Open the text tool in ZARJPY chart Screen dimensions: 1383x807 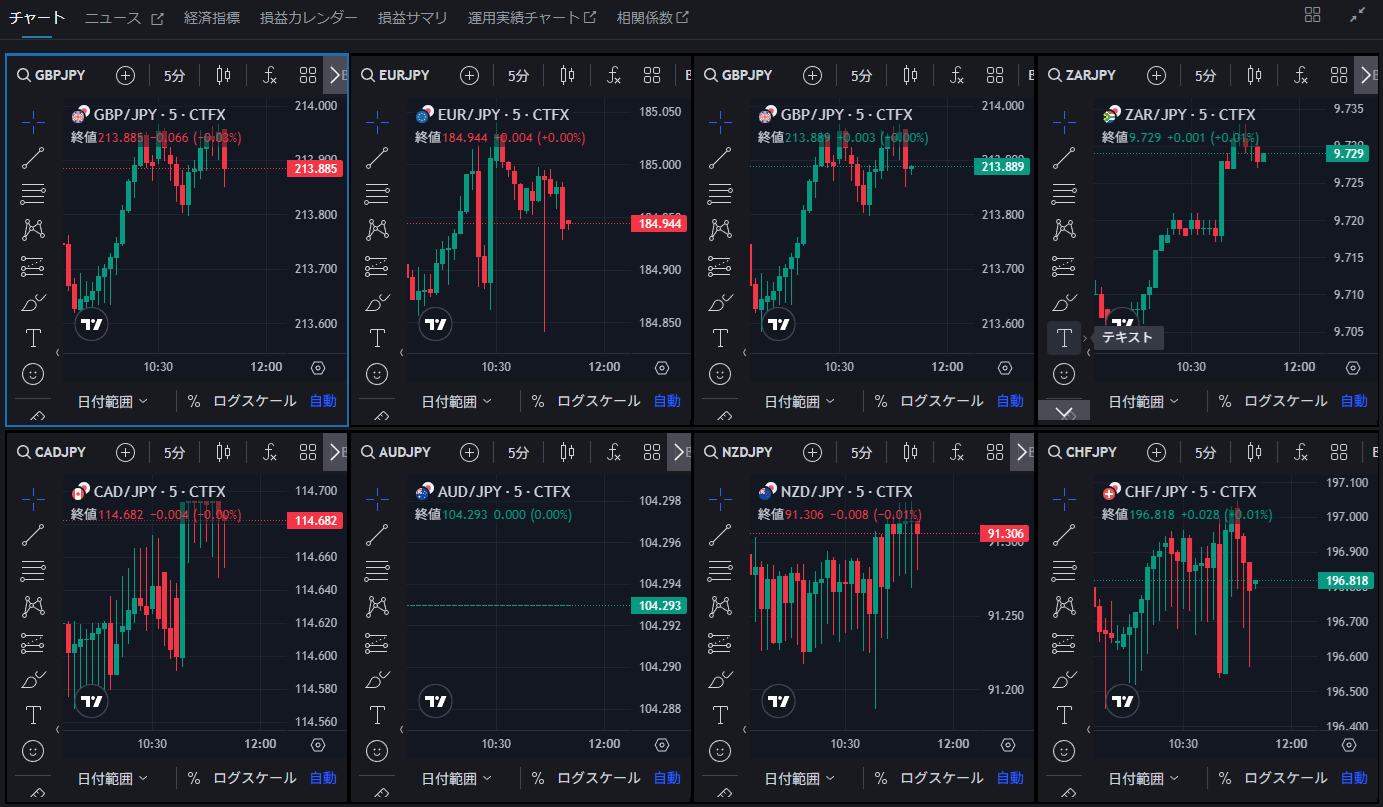point(1064,338)
